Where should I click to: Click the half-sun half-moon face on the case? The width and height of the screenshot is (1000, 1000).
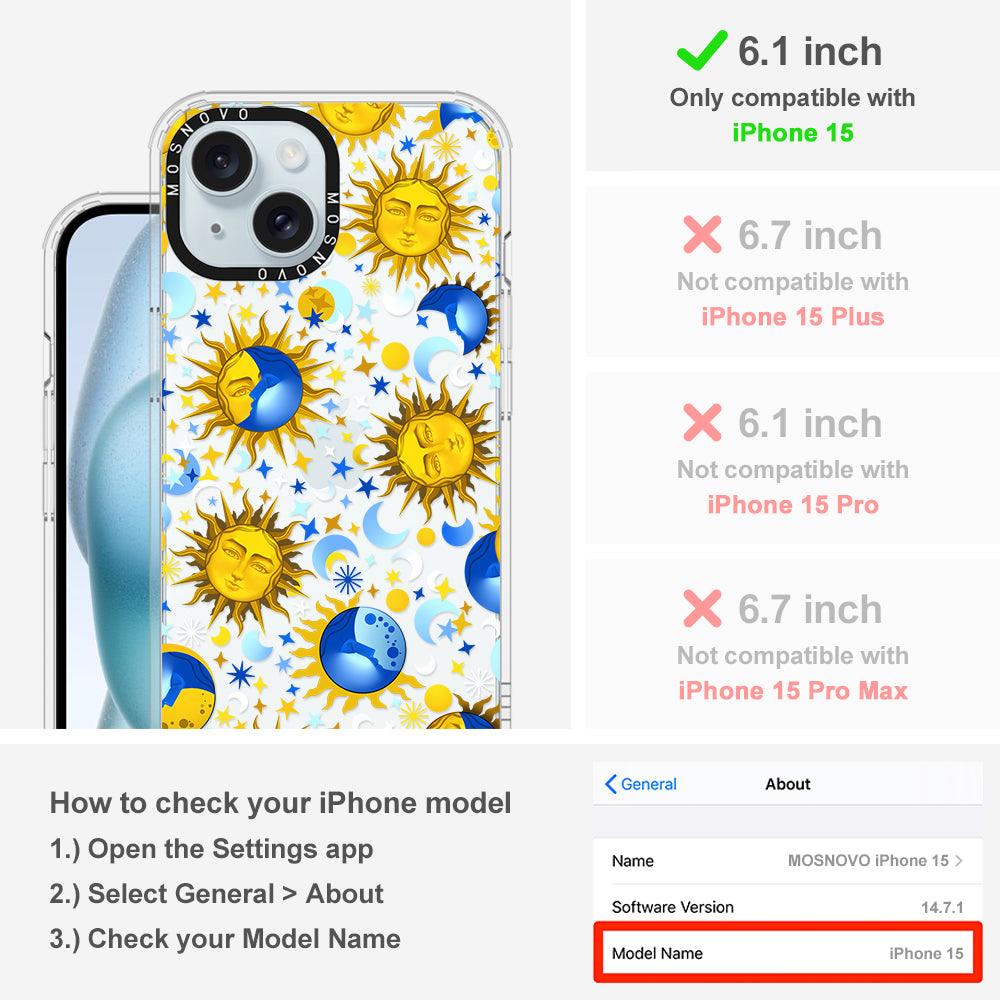(260, 389)
